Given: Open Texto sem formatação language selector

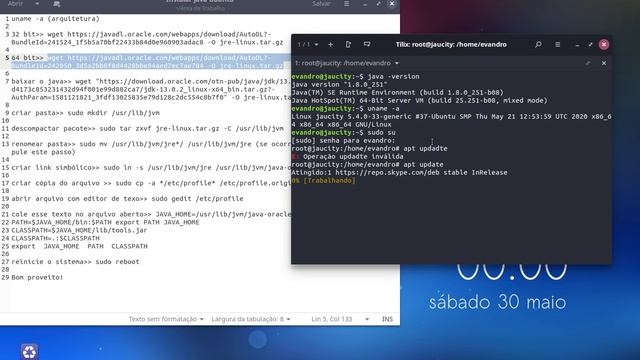Looking at the screenshot, I should [166, 319].
